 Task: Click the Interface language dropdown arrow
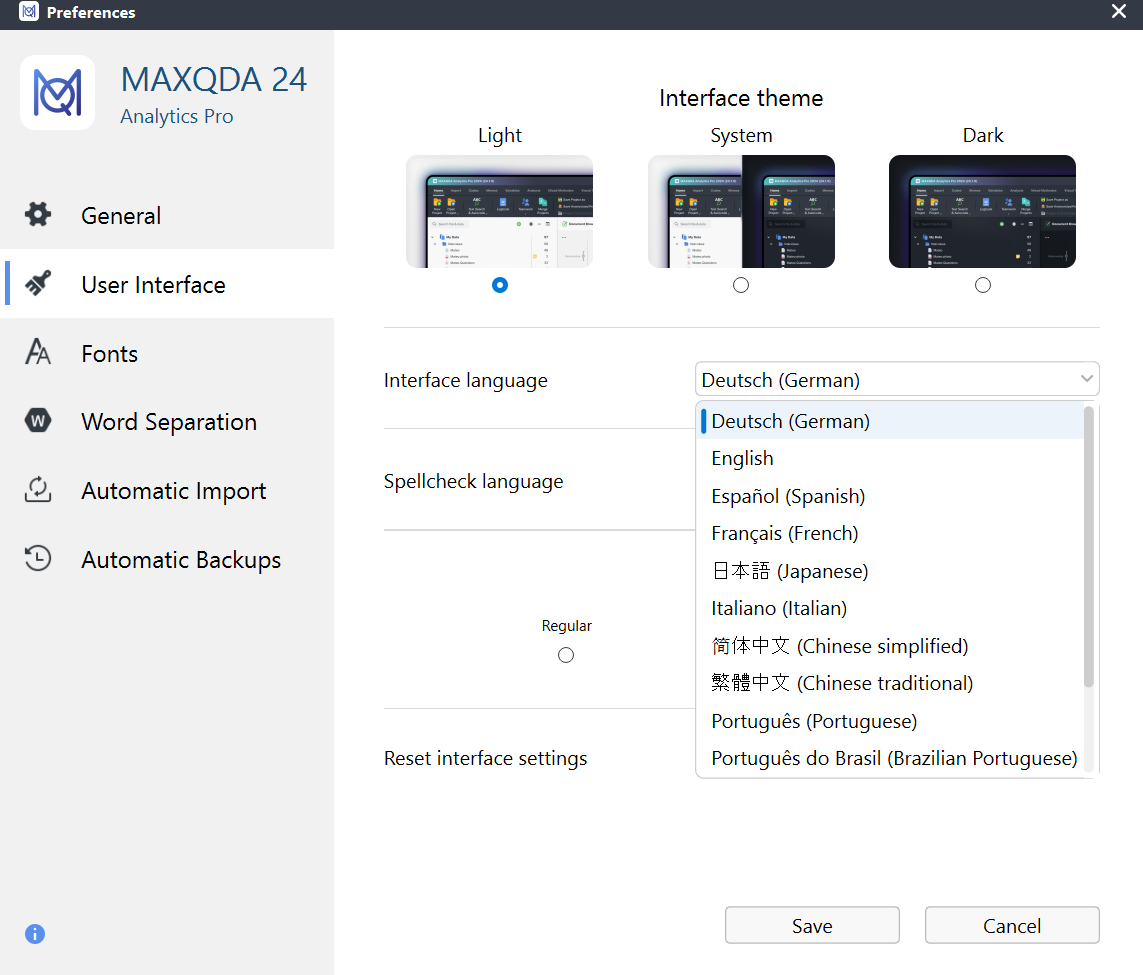(x=1086, y=380)
